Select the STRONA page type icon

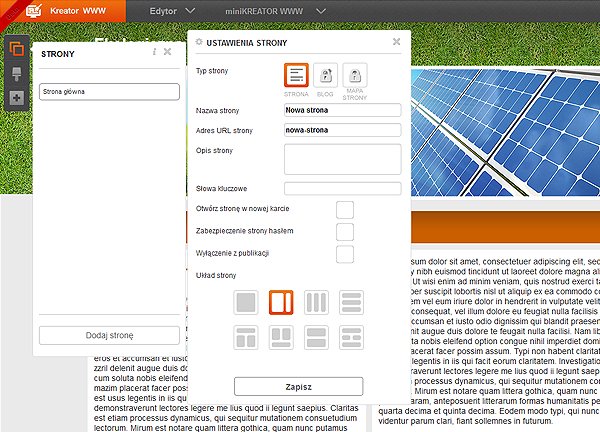point(296,75)
